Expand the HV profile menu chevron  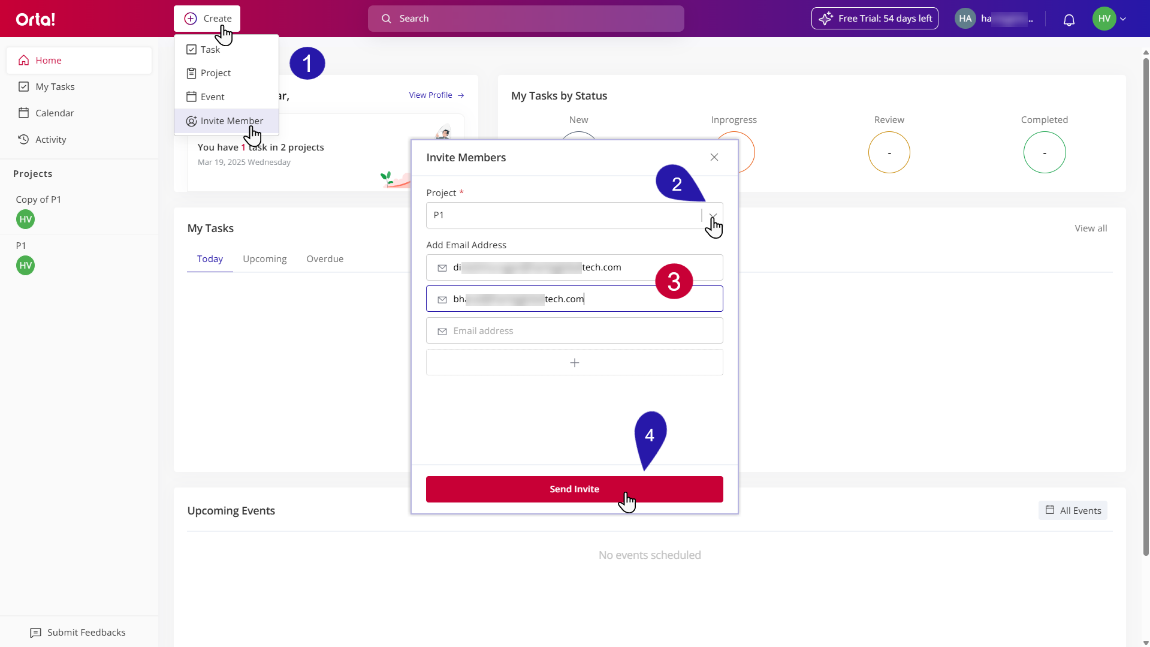1123,19
